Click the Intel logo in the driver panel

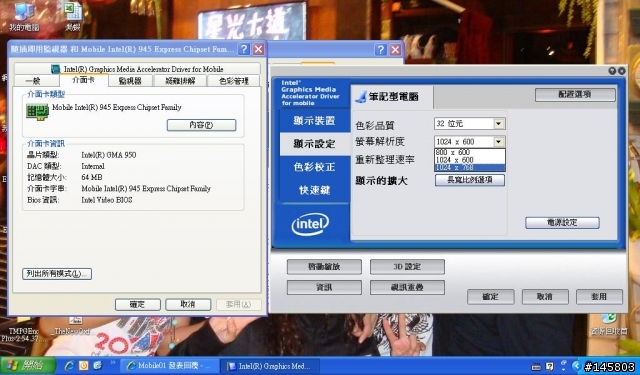pos(310,224)
